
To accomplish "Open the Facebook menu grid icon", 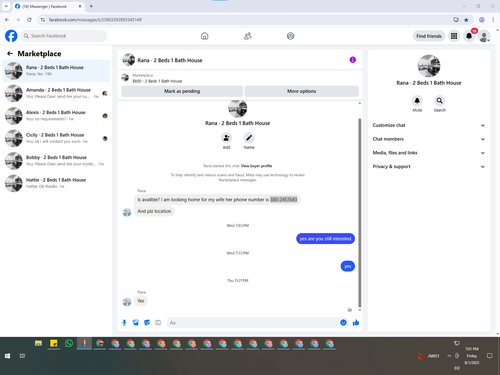I will click(x=454, y=36).
